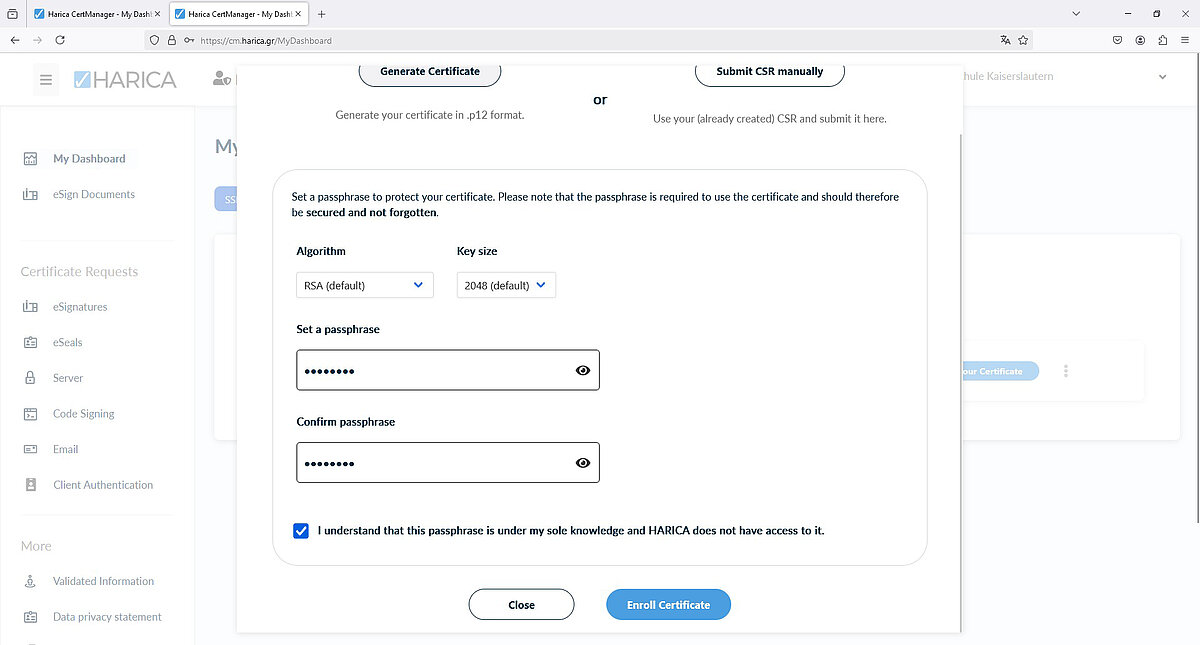Click the Close button in the dialog
Viewport: 1200px width, 645px height.
click(521, 605)
